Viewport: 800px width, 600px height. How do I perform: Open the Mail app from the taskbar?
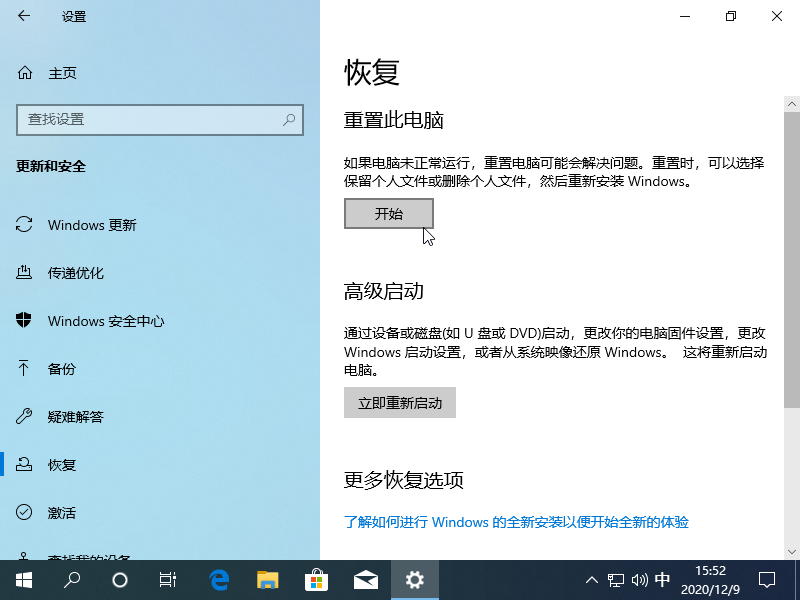tap(366, 580)
